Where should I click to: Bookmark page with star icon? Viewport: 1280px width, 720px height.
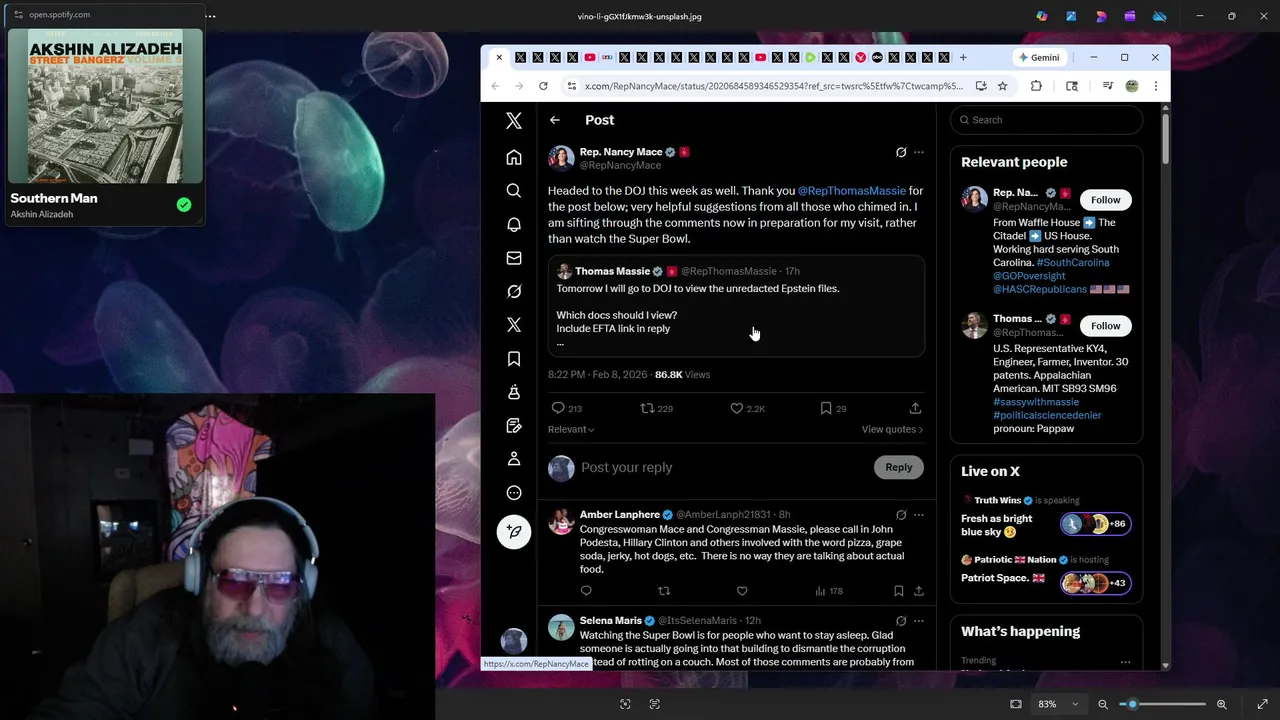coord(1002,86)
